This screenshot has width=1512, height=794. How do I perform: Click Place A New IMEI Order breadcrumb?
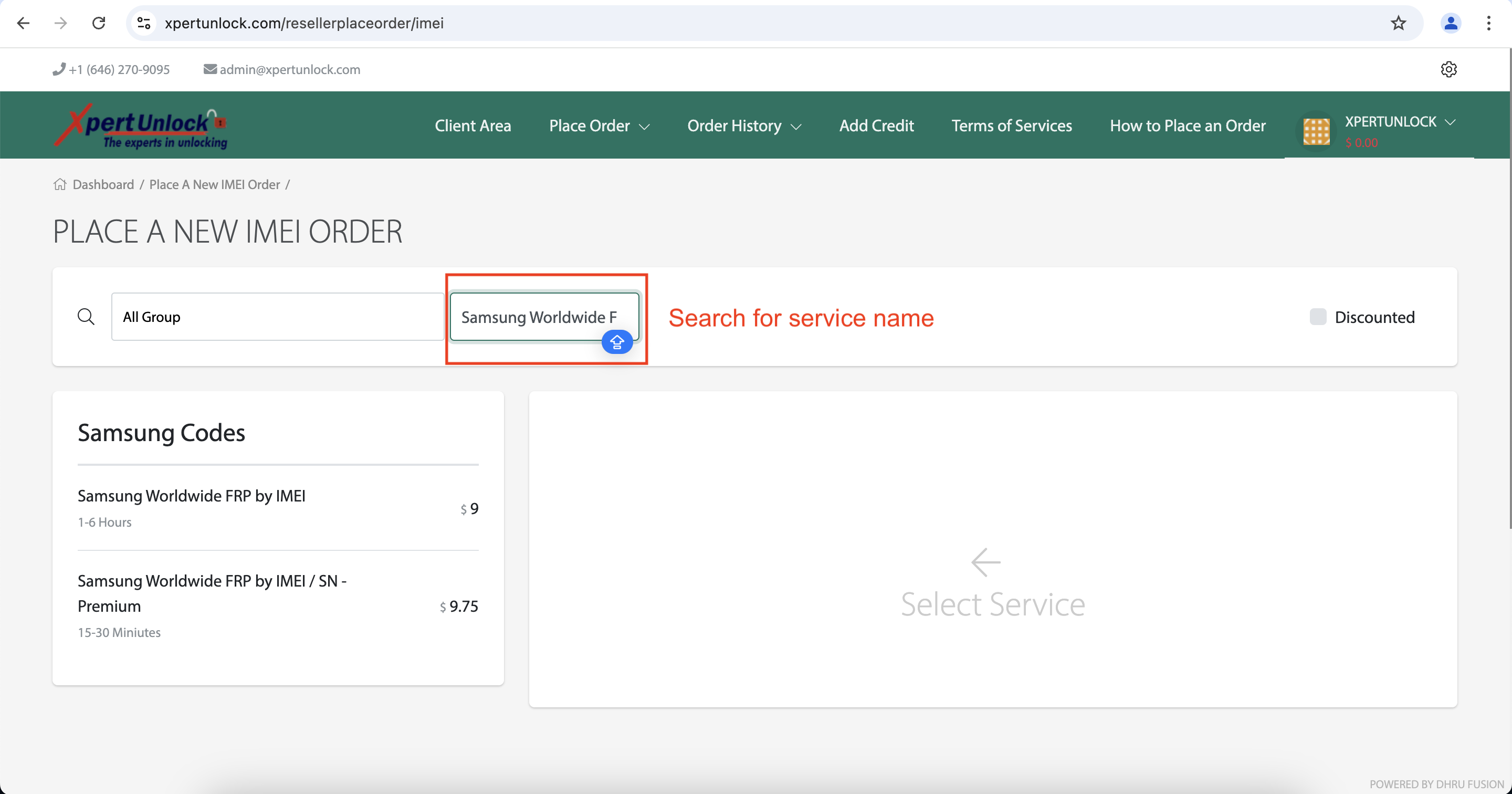pyautogui.click(x=214, y=184)
